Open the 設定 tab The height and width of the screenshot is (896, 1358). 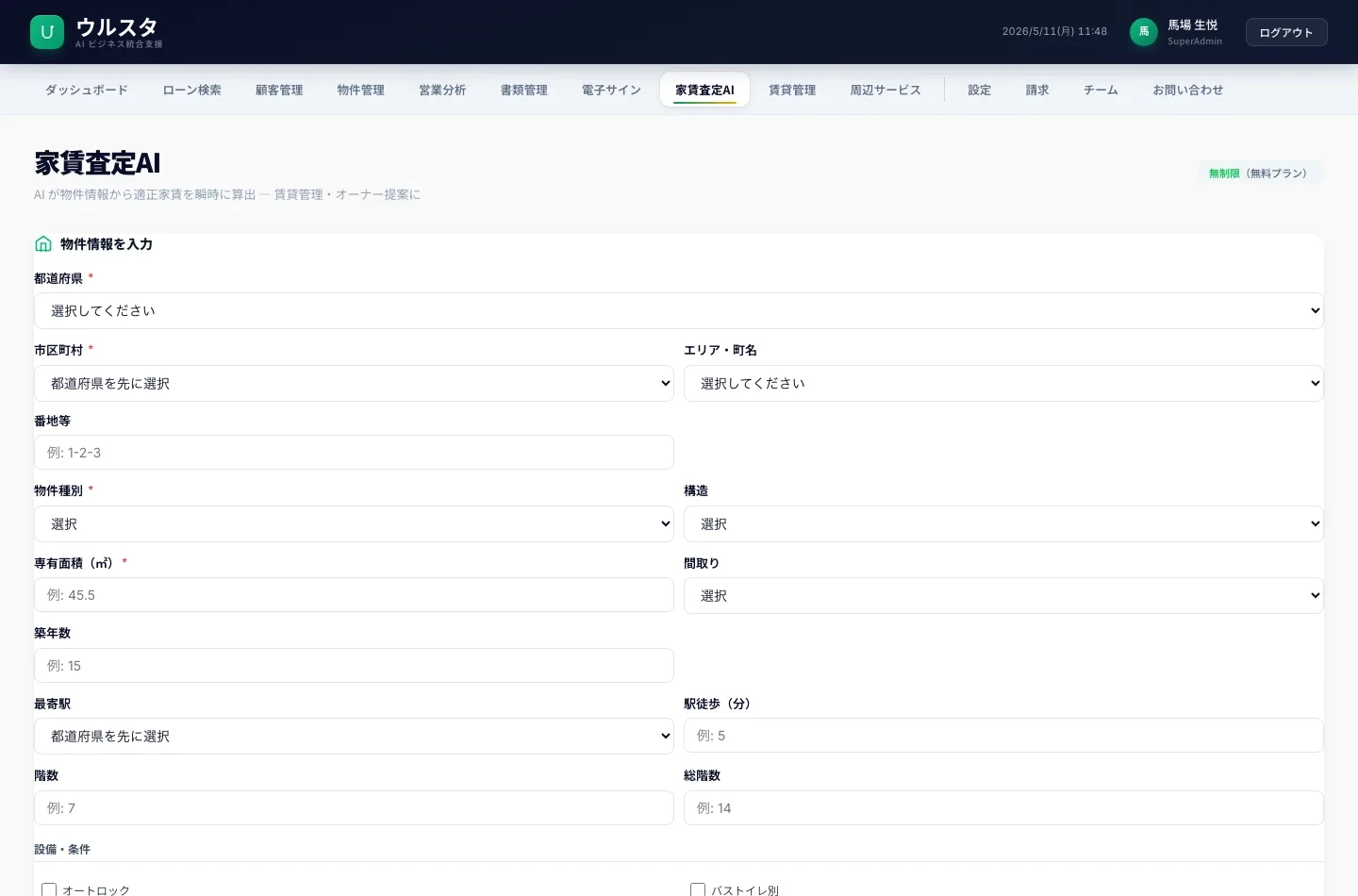click(x=980, y=91)
